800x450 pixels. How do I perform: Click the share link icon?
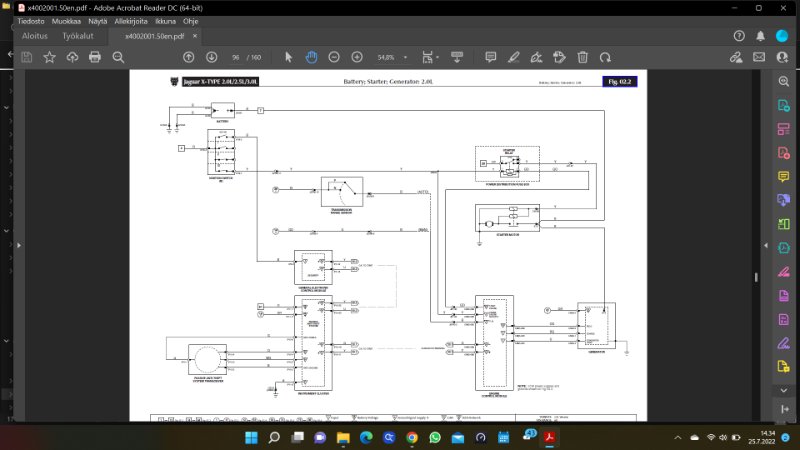click(736, 57)
